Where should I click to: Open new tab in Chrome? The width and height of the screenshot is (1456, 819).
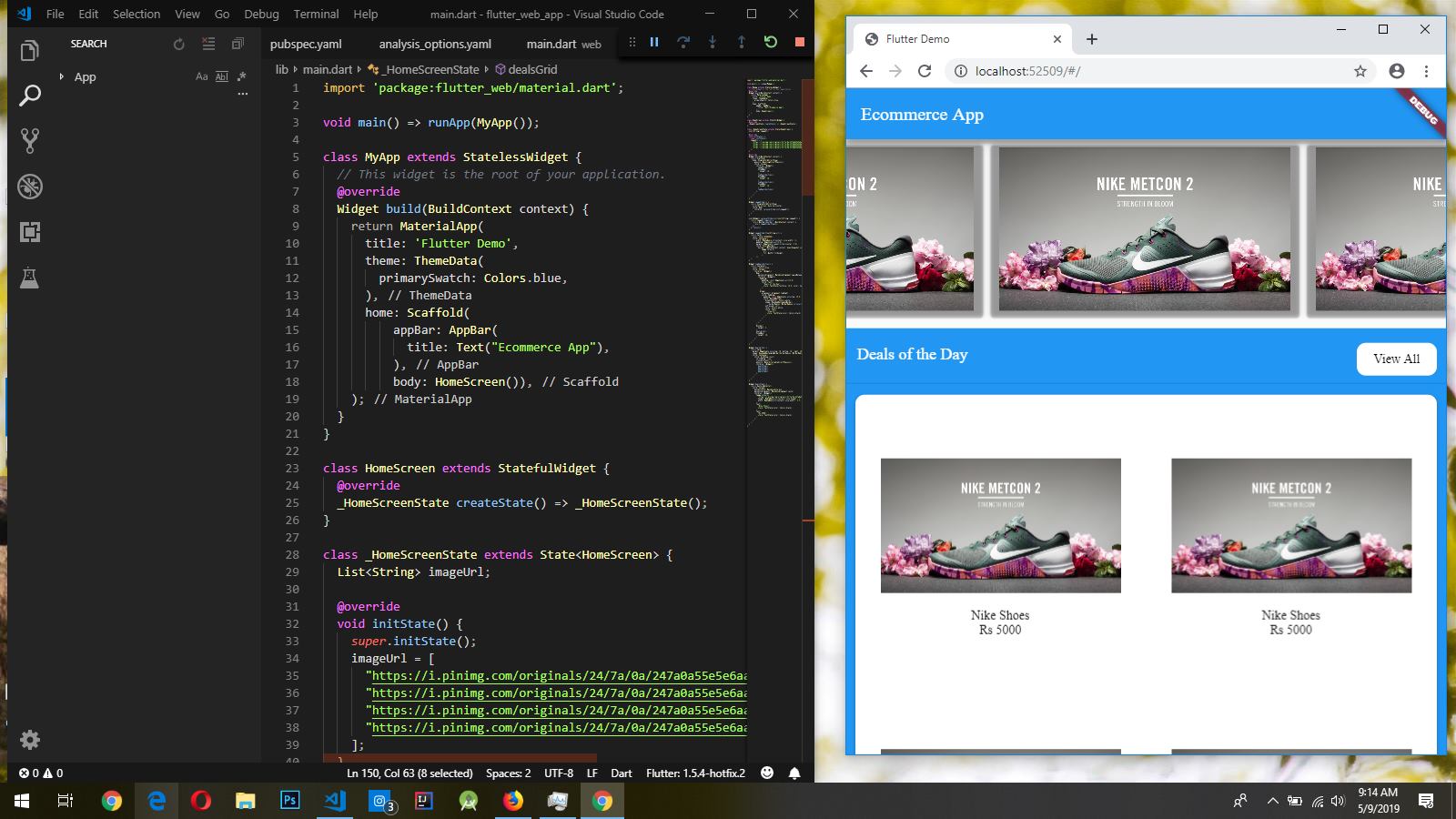[1092, 39]
